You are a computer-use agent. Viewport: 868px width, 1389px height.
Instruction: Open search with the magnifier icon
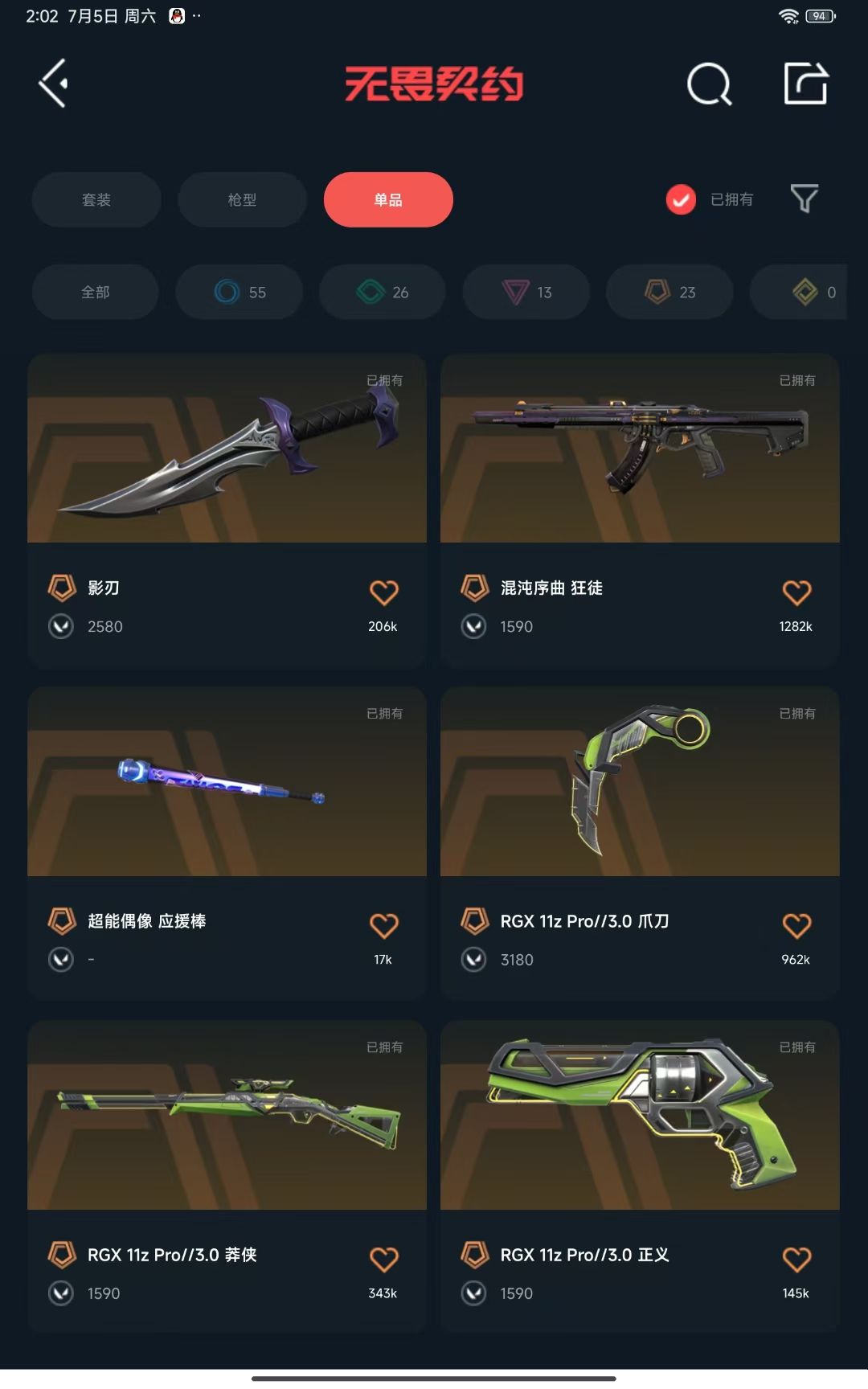click(x=710, y=84)
